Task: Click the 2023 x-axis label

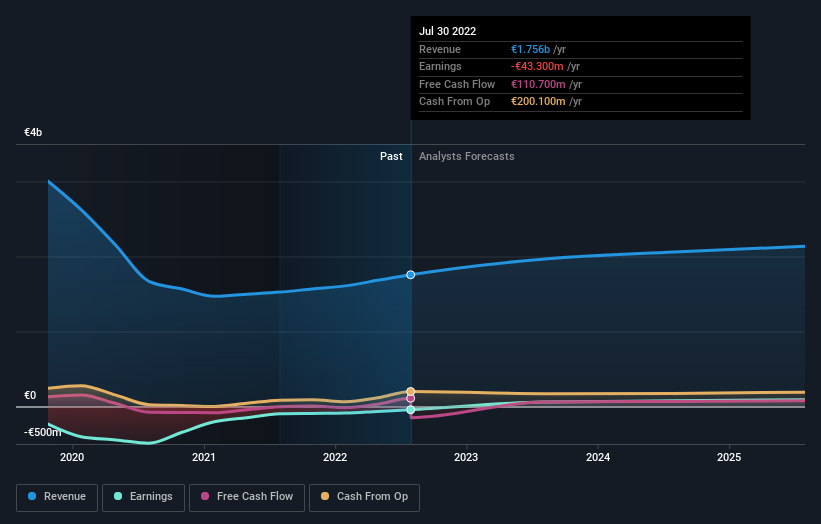Action: 466,457
